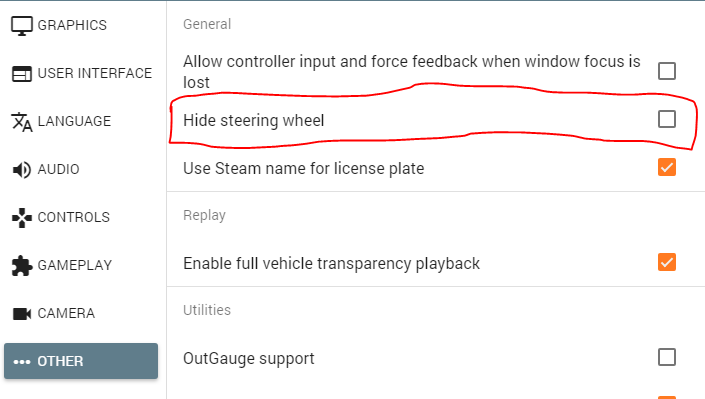
Task: Enable the Hide steering wheel checkbox
Action: pyautogui.click(x=666, y=119)
